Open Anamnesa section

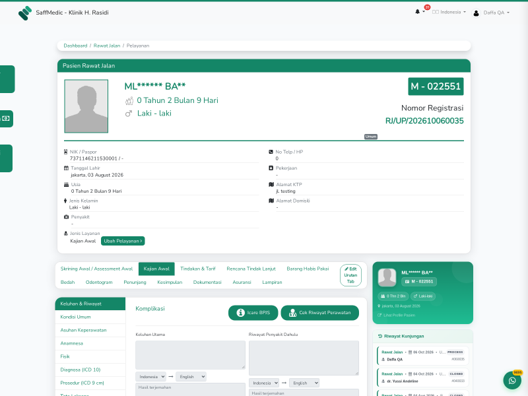pyautogui.click(x=90, y=343)
